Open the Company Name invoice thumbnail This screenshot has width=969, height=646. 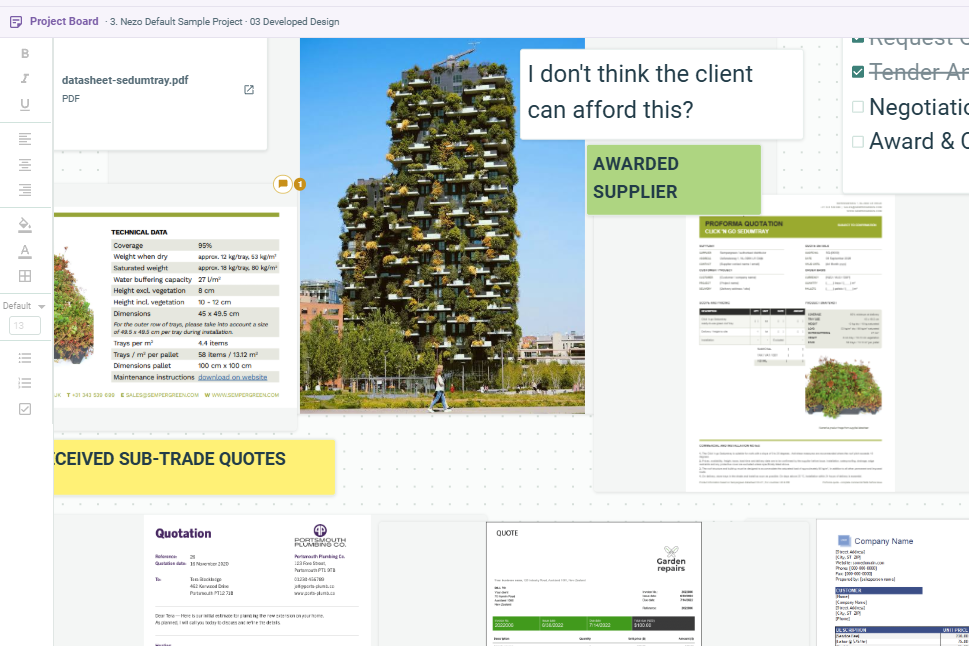(893, 583)
